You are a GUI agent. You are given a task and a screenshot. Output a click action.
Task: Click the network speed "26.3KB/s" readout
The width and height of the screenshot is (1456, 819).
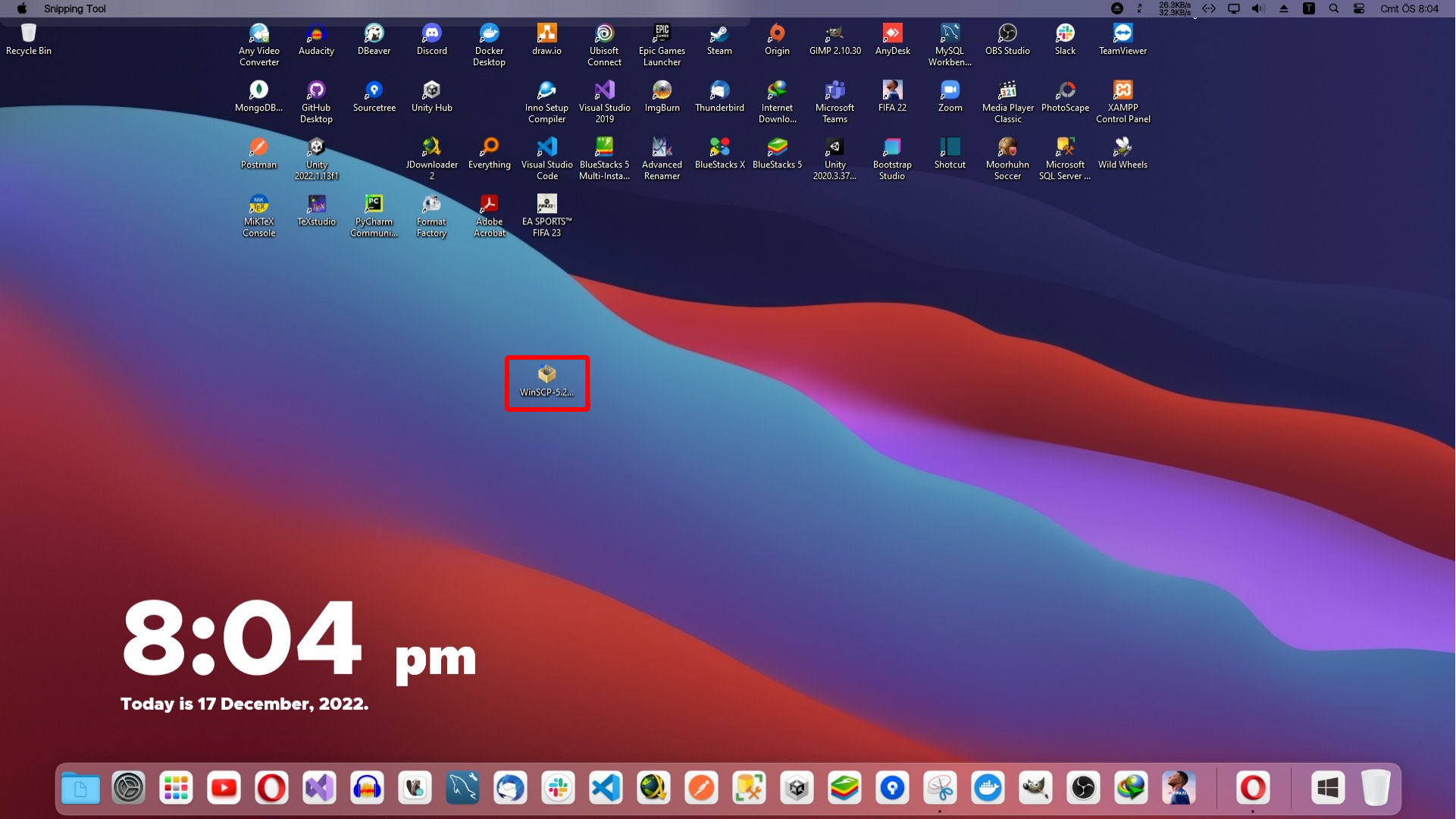tap(1175, 5)
